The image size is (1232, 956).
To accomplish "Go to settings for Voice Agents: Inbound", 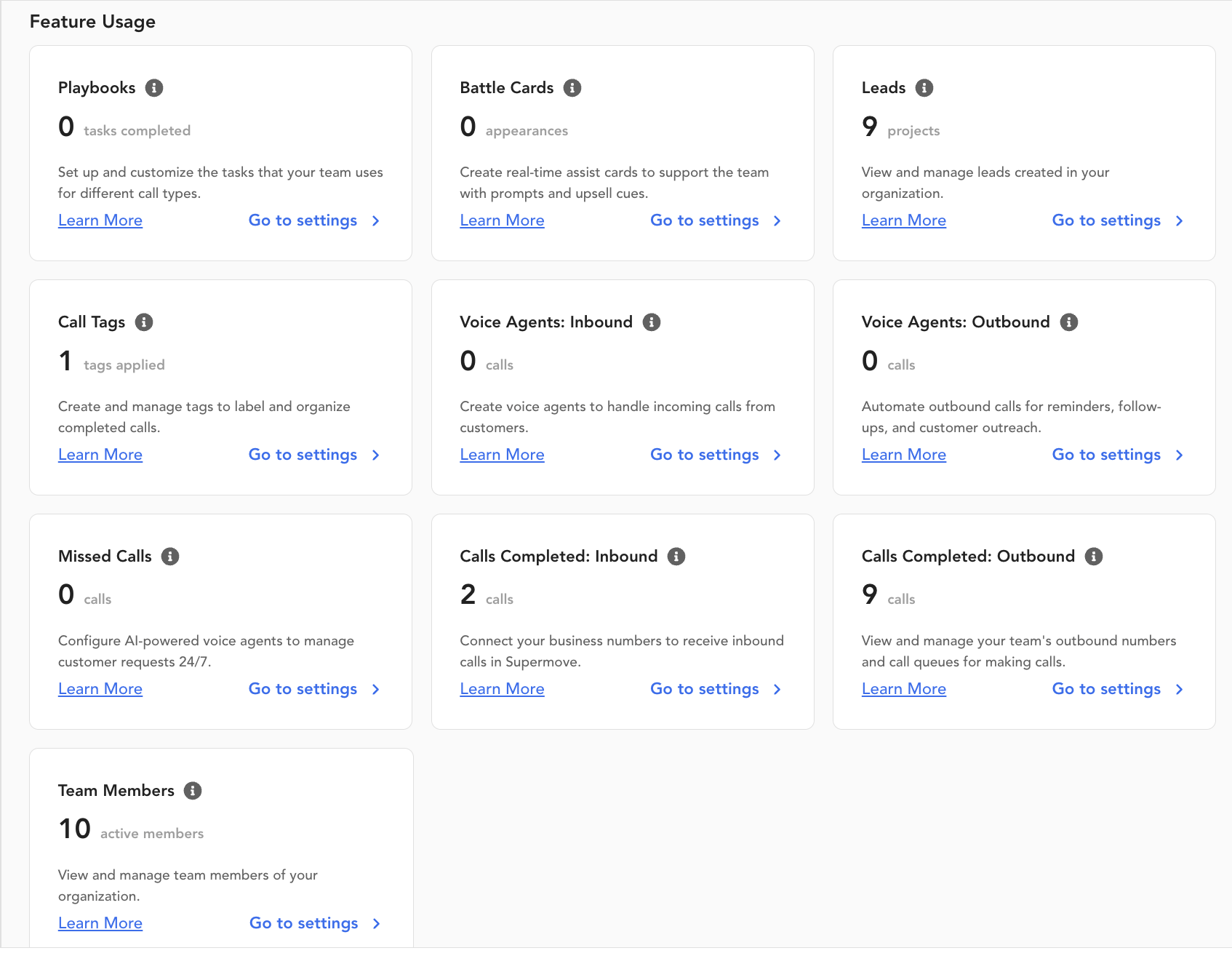I will click(x=704, y=455).
